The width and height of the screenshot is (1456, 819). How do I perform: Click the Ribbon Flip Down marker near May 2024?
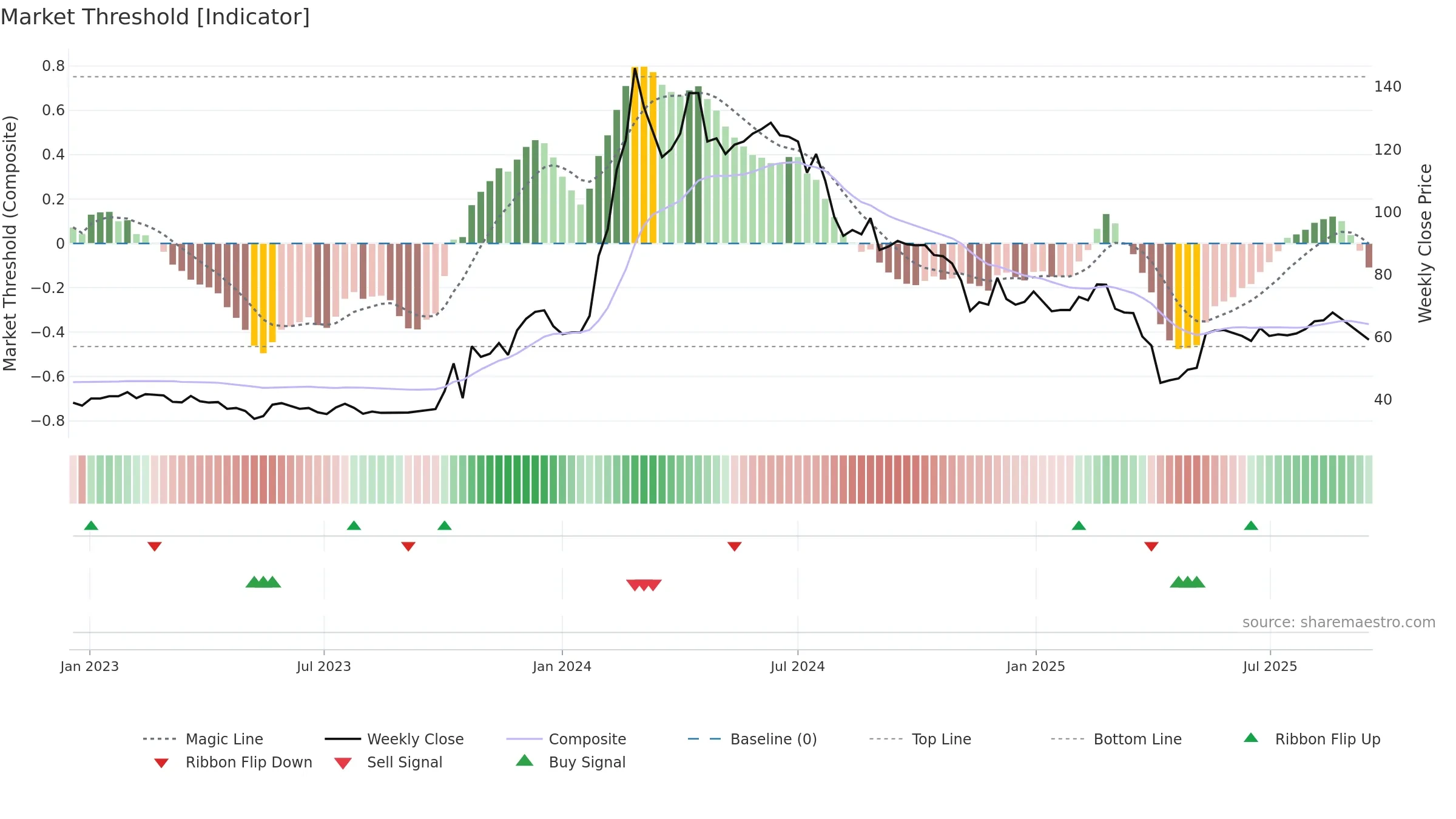click(x=735, y=547)
